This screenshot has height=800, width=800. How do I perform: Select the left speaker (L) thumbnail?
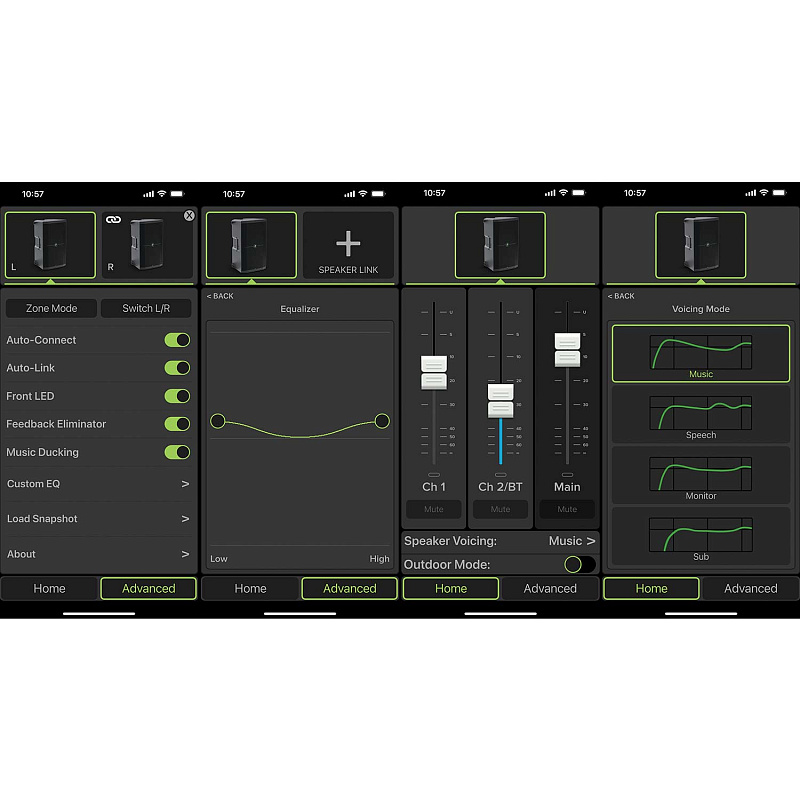click(50, 245)
